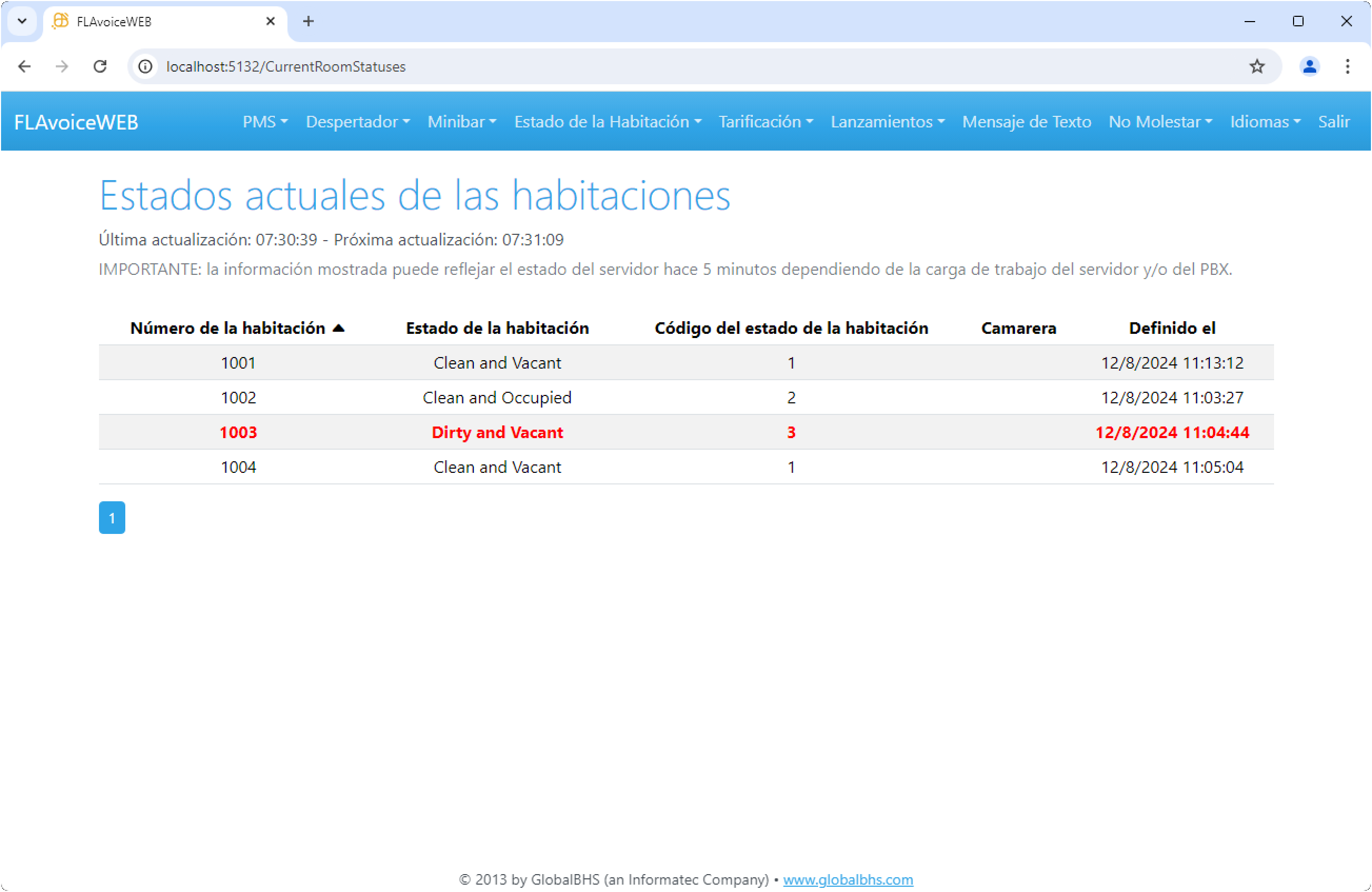Expand the PMS dropdown menu
The height and width of the screenshot is (892, 1372).
point(265,122)
